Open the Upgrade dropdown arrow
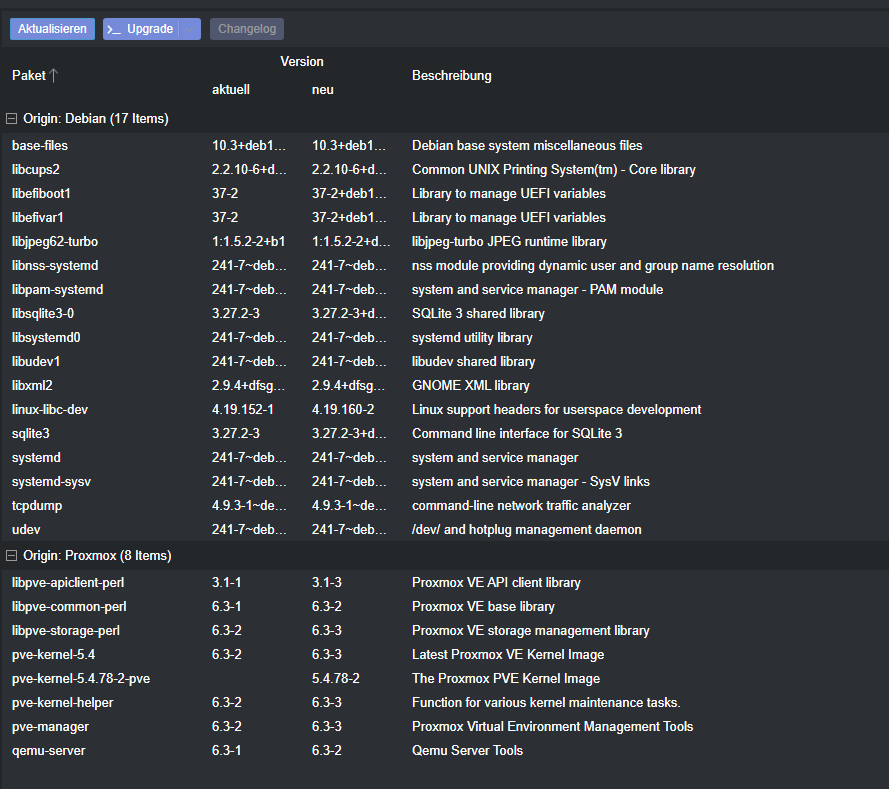Image resolution: width=889 pixels, height=789 pixels. point(189,29)
